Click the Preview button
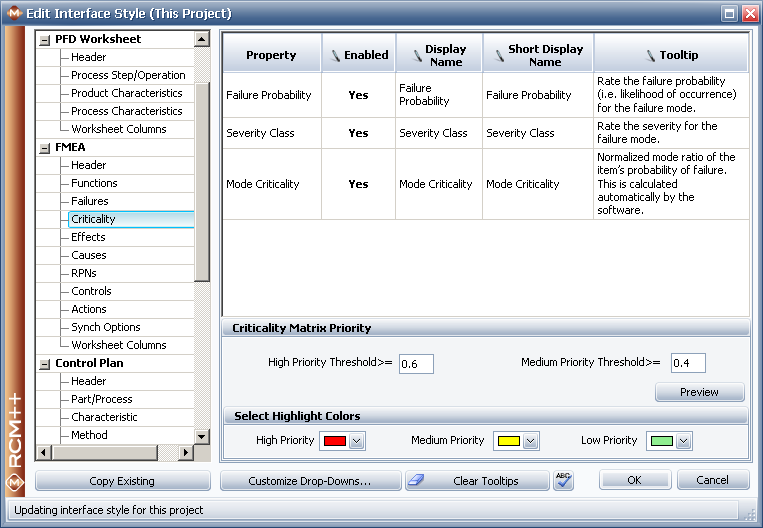The image size is (763, 528). [x=699, y=392]
